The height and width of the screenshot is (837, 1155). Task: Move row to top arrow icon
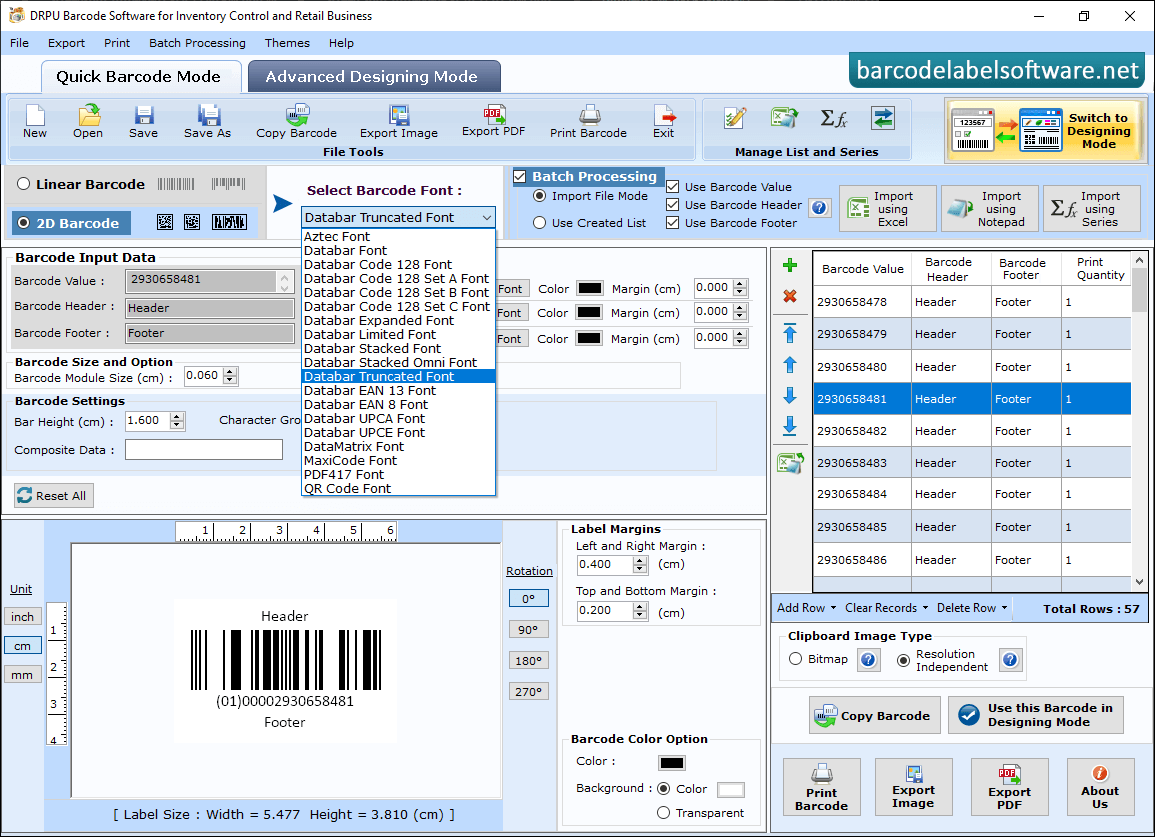click(x=790, y=333)
